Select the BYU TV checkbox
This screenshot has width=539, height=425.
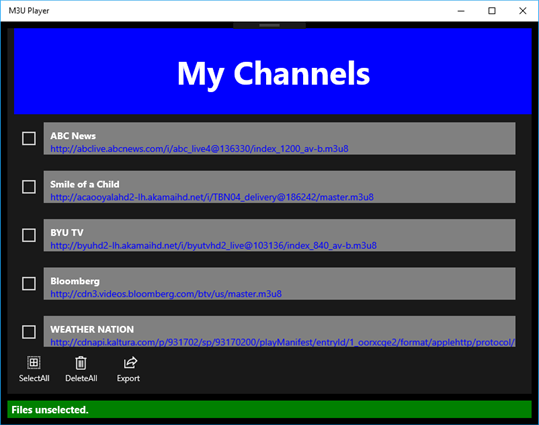tap(29, 235)
